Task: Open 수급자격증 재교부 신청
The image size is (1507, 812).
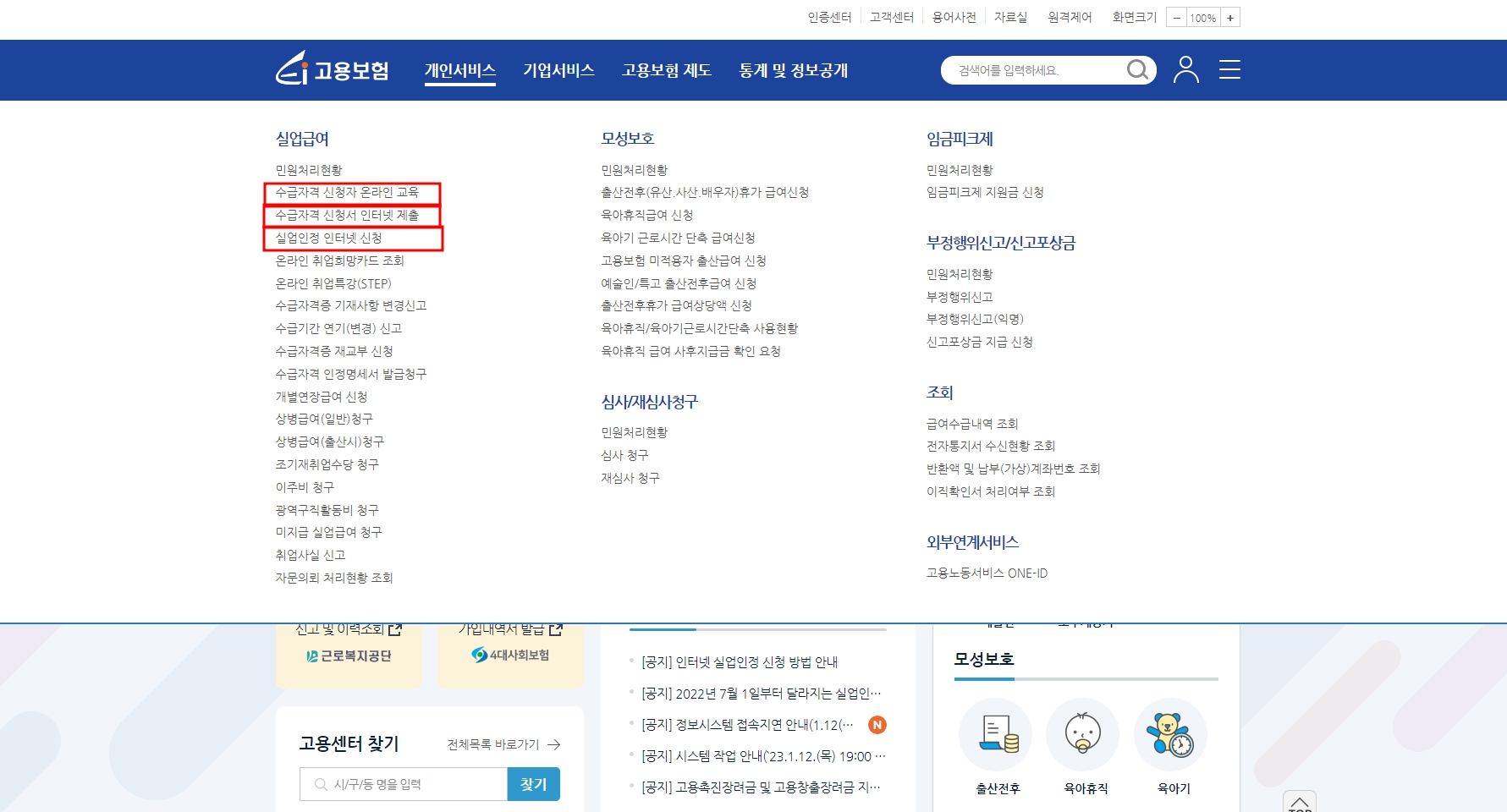Action: coord(334,351)
